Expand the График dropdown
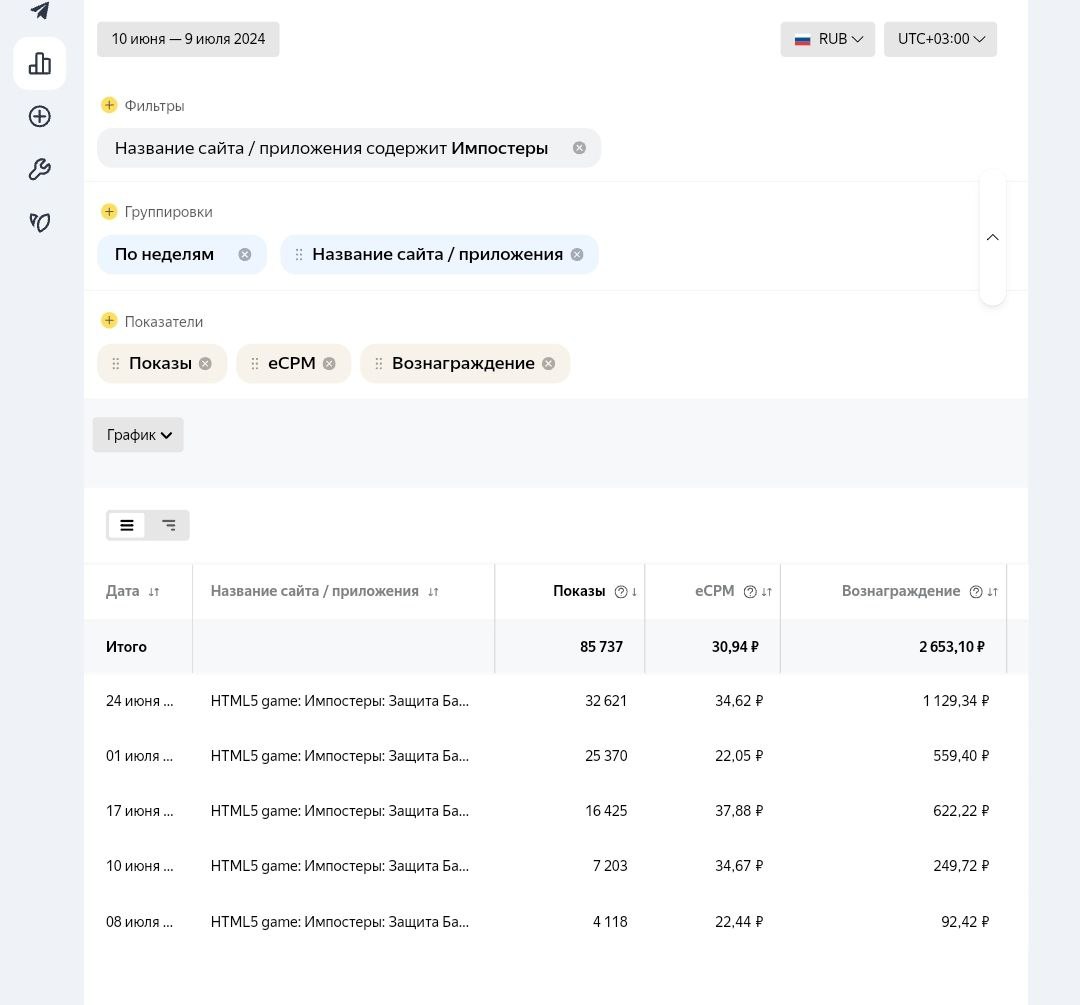The image size is (1080, 1005). (138, 435)
